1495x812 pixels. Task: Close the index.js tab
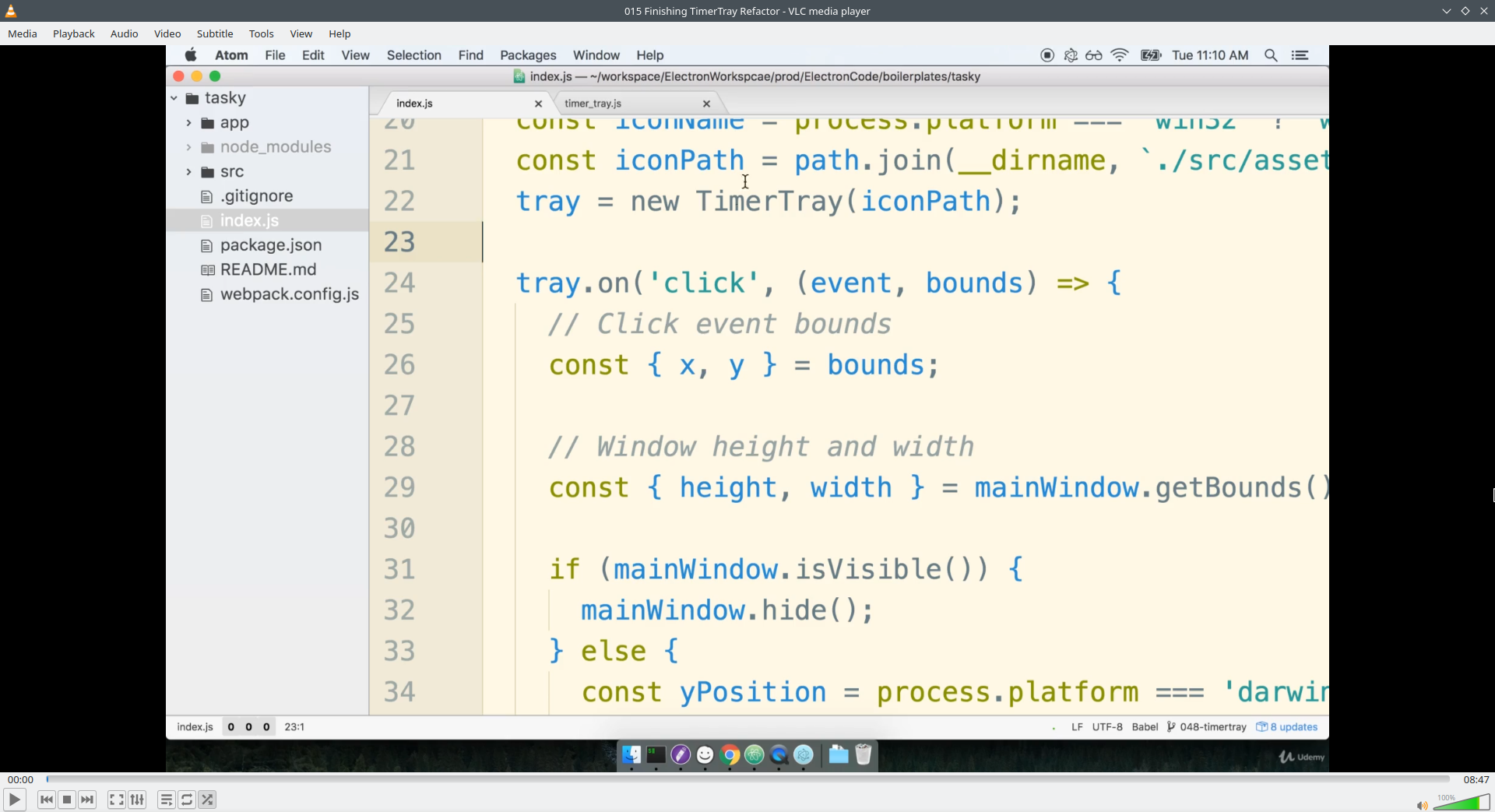pos(538,104)
